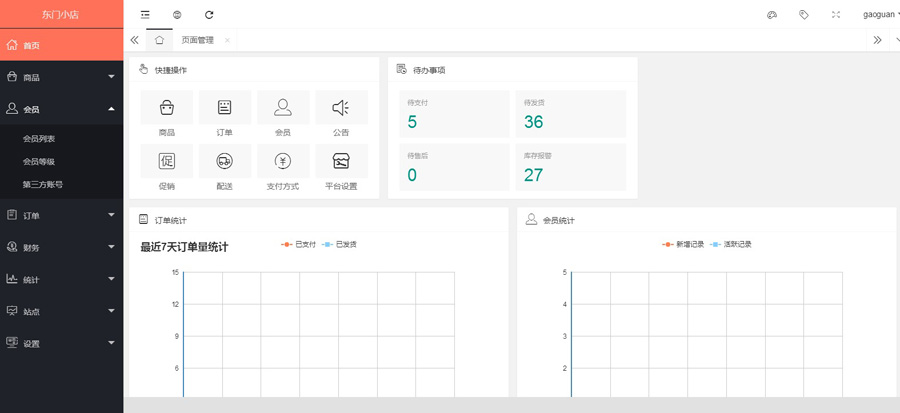
Task: Click the 公告 speaker icon
Action: [x=341, y=108]
